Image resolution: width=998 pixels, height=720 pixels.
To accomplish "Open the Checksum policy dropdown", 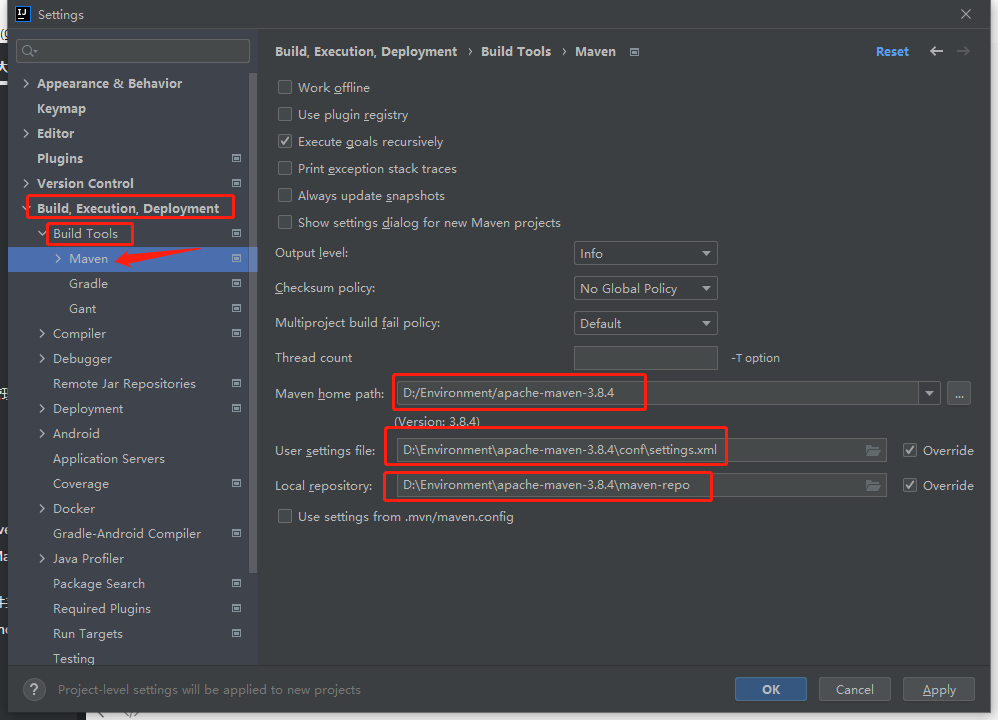I will tap(645, 288).
